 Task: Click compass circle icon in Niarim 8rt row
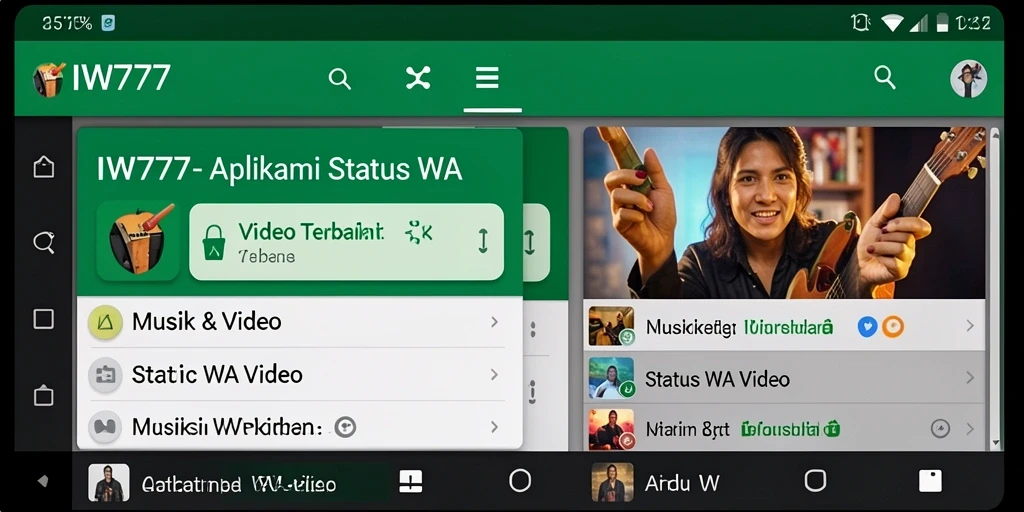pyautogui.click(x=940, y=429)
